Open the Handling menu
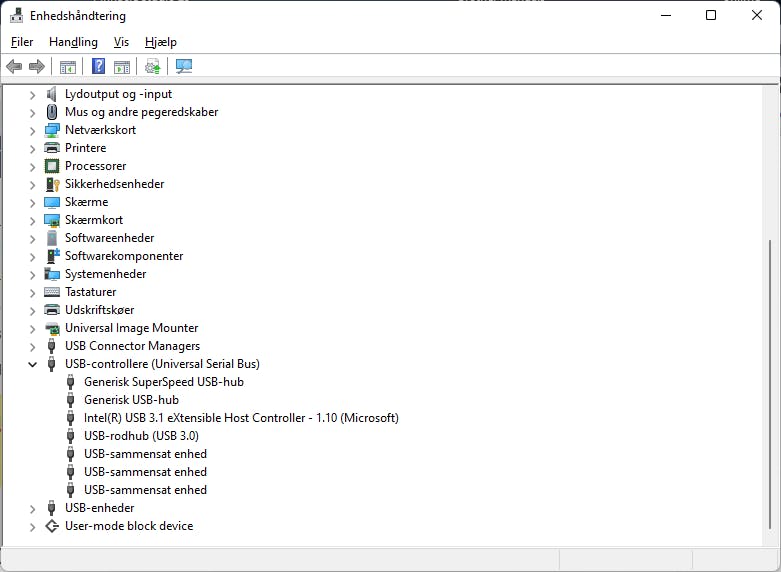This screenshot has width=781, height=572. tap(73, 42)
